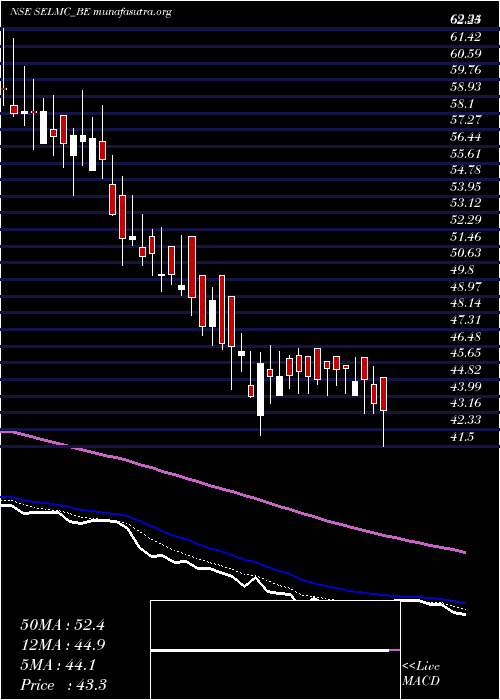This screenshot has height=700, width=500.
Task: Click the 57.27 price level label
Action: point(466,121)
